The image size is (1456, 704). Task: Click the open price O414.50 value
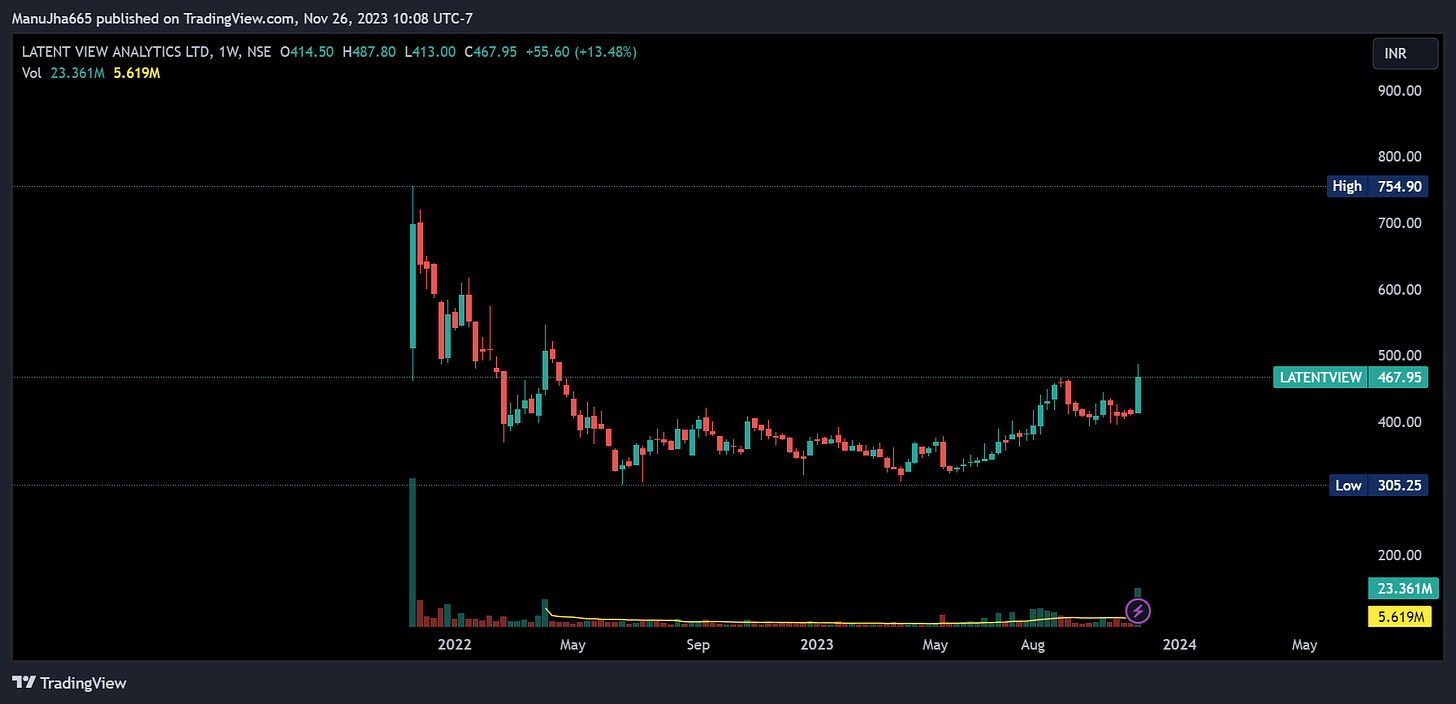(x=306, y=51)
